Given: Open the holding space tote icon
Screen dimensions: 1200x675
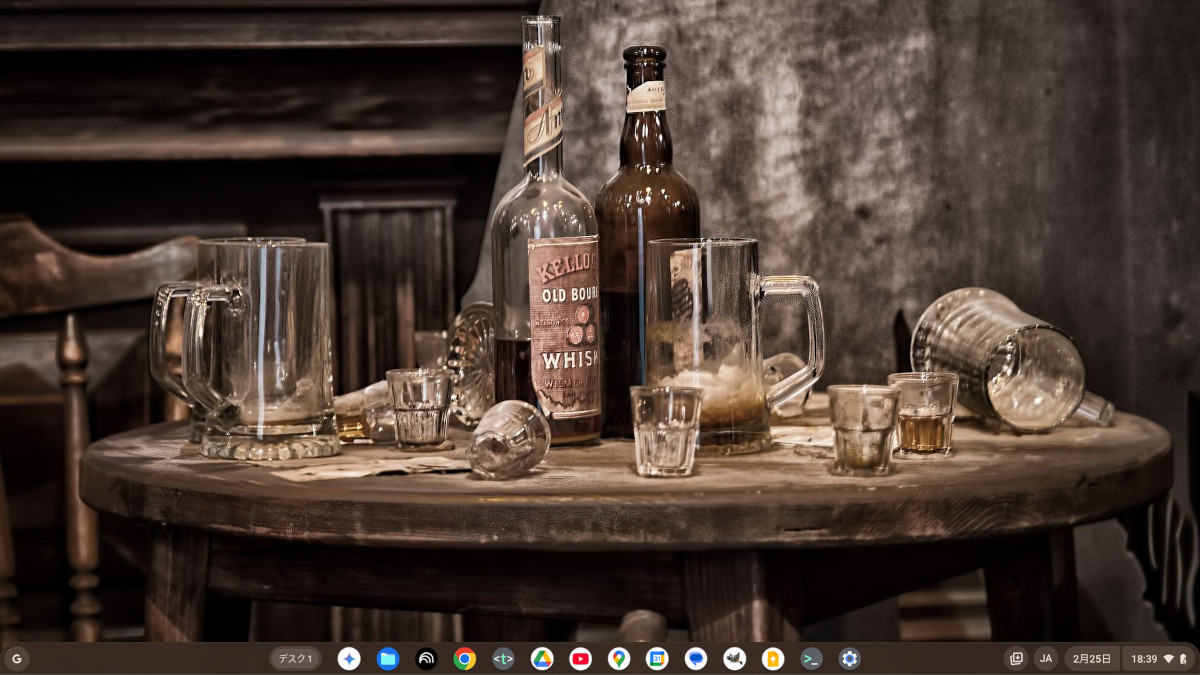Looking at the screenshot, I should 1016,659.
